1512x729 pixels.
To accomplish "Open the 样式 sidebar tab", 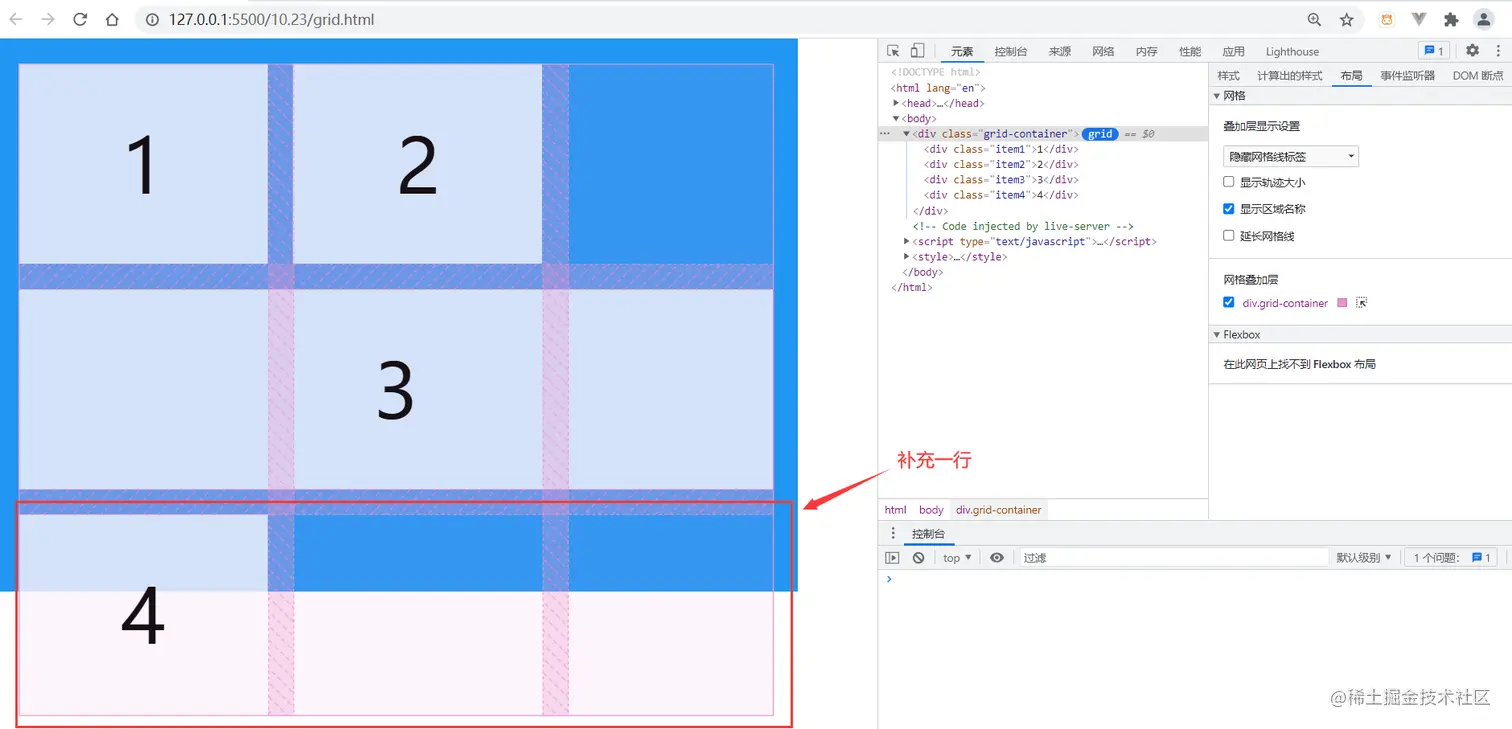I will [x=1228, y=76].
